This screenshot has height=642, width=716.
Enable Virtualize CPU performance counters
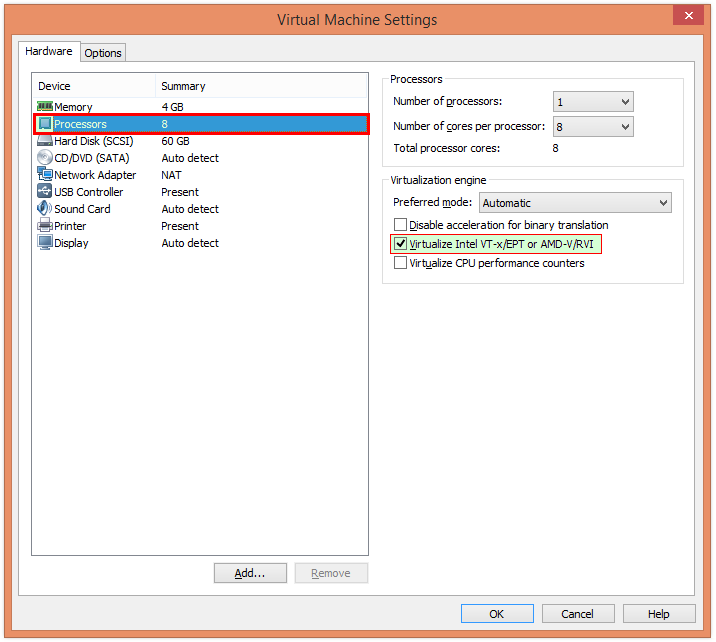(x=400, y=263)
